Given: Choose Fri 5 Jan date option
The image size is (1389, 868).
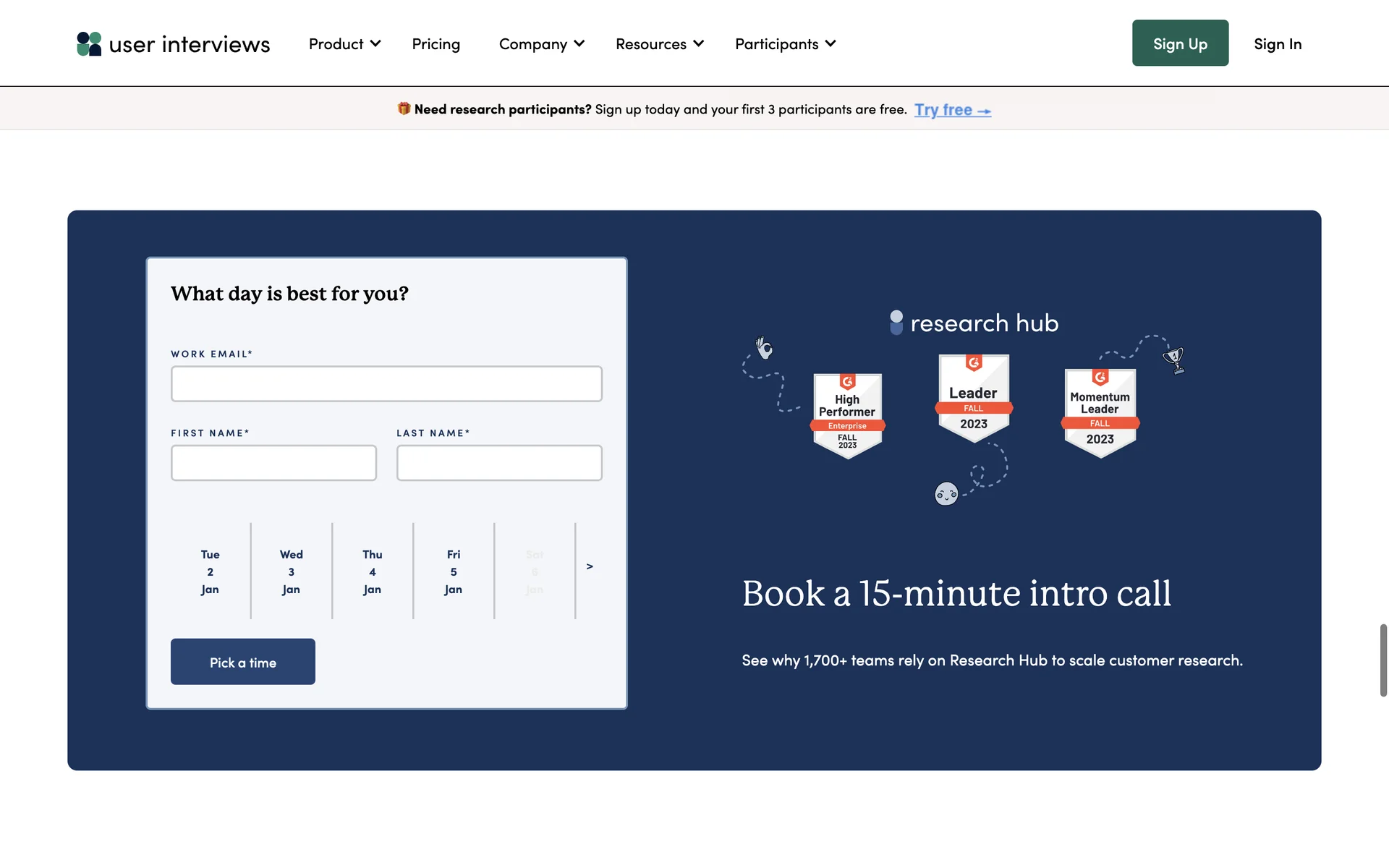Looking at the screenshot, I should (x=453, y=571).
